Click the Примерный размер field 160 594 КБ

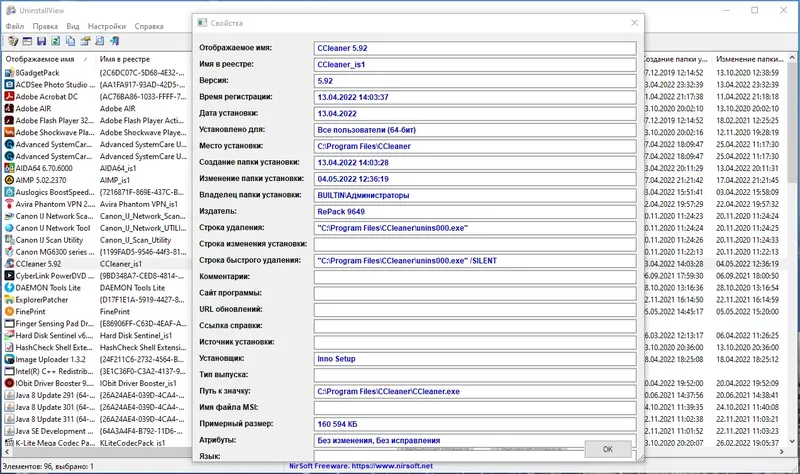475,423
